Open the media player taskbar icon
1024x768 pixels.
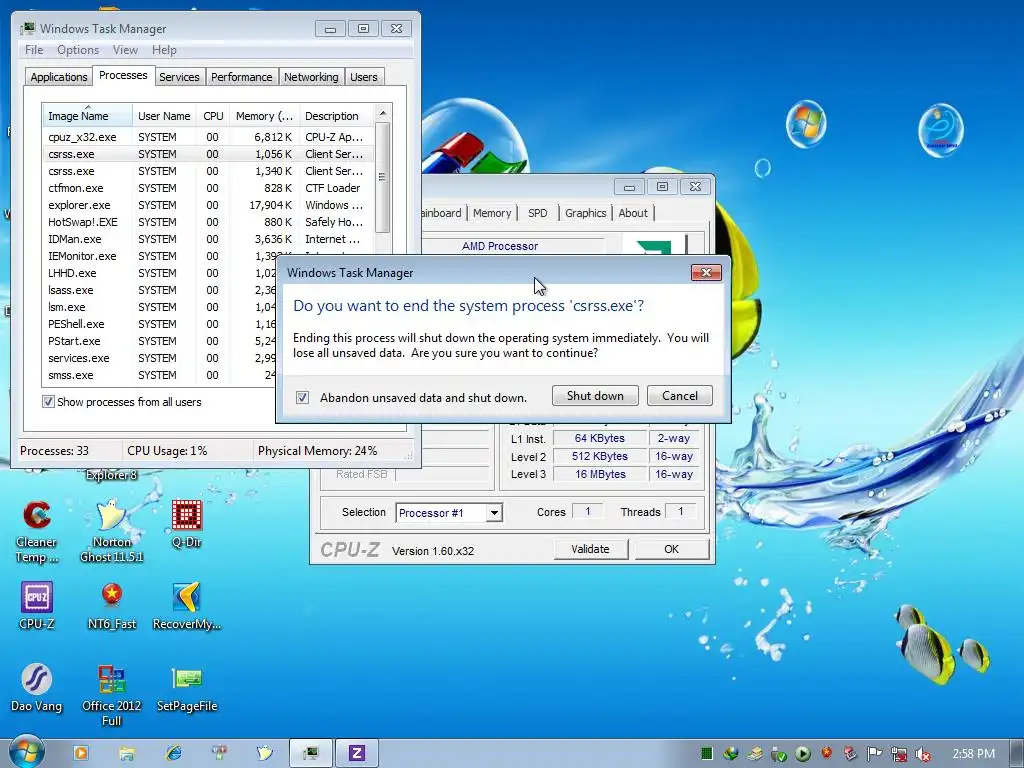[81, 753]
